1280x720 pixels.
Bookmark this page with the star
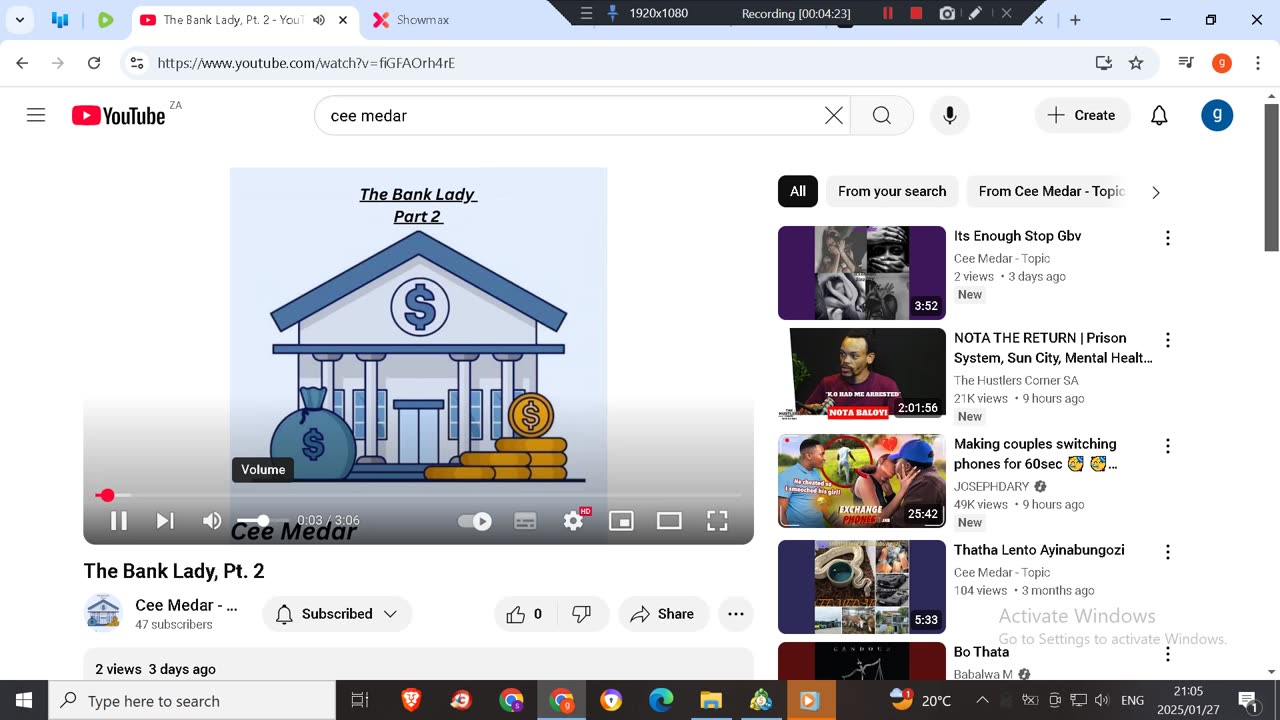pyautogui.click(x=1136, y=63)
